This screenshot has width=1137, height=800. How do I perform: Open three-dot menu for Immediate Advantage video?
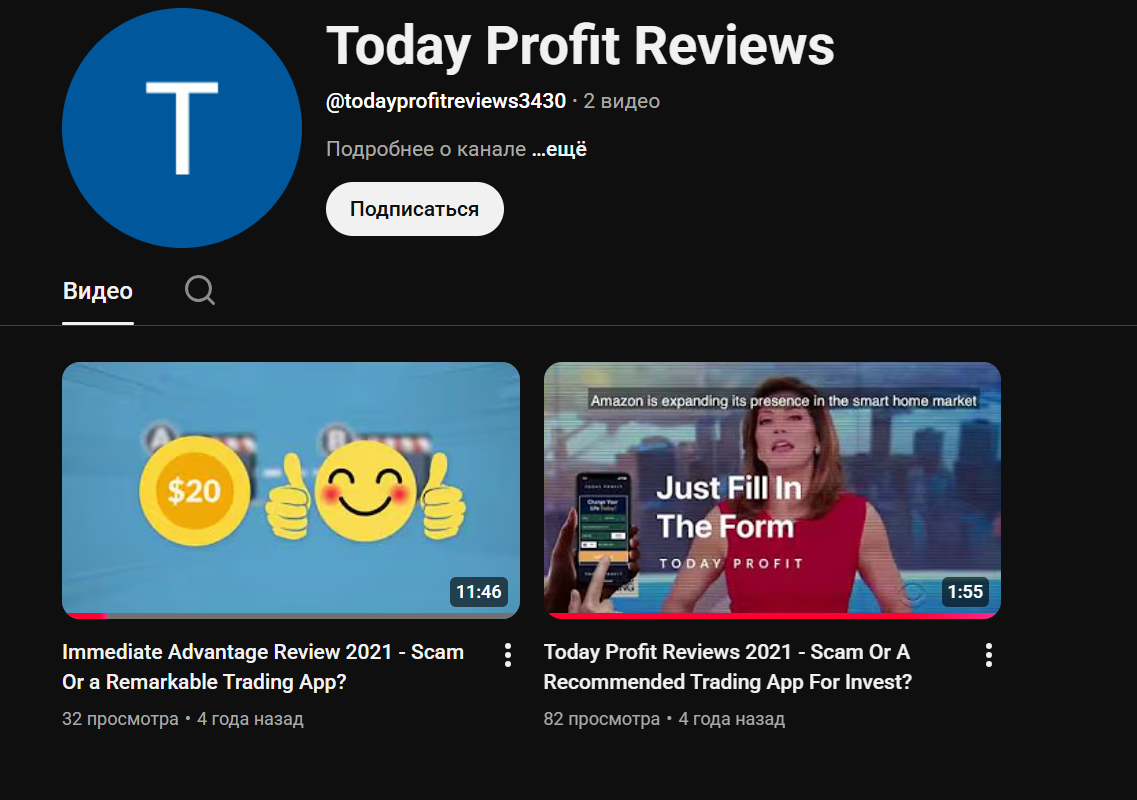click(508, 655)
